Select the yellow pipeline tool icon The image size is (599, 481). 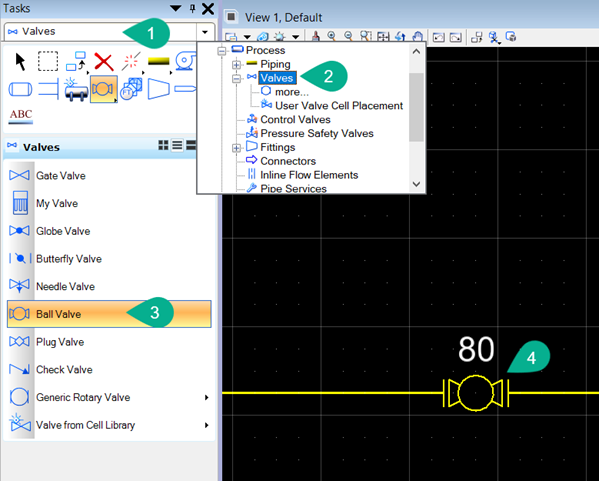(x=159, y=62)
